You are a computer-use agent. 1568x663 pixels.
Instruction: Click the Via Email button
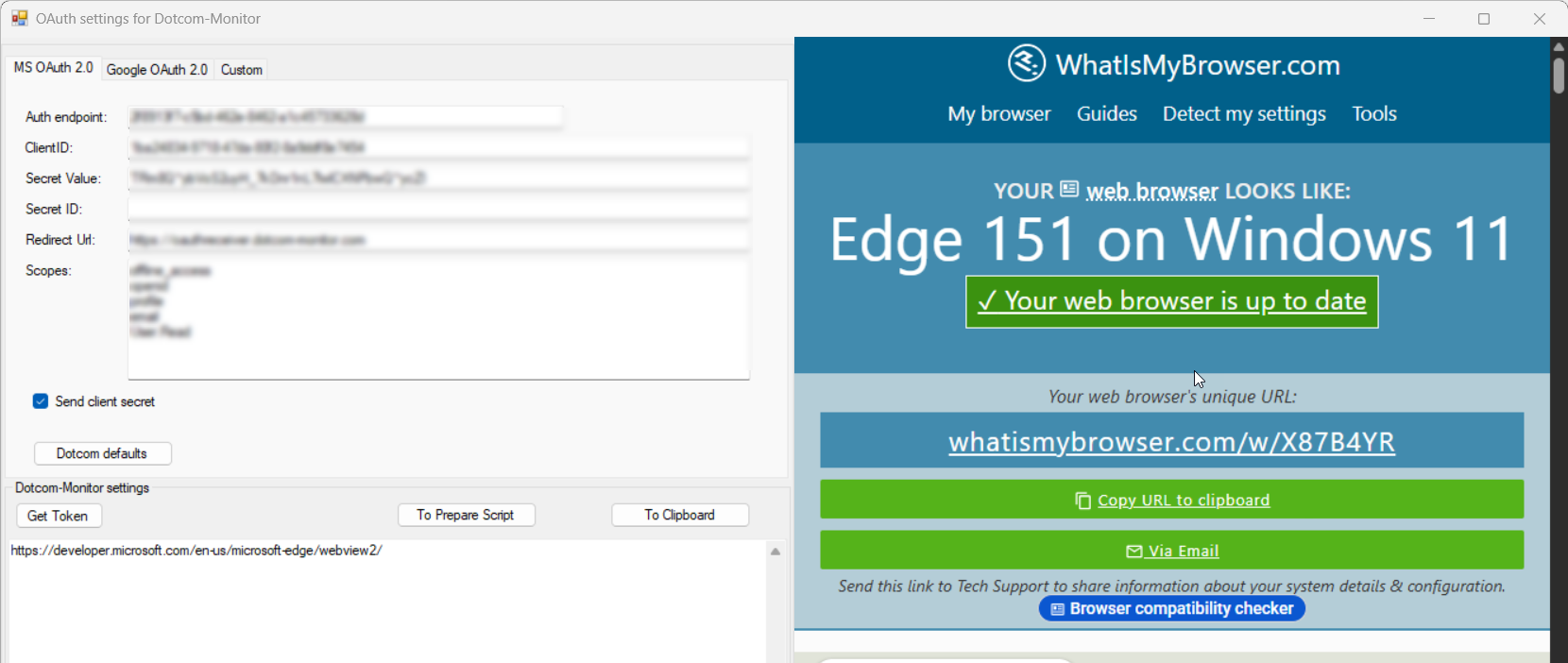click(x=1171, y=551)
